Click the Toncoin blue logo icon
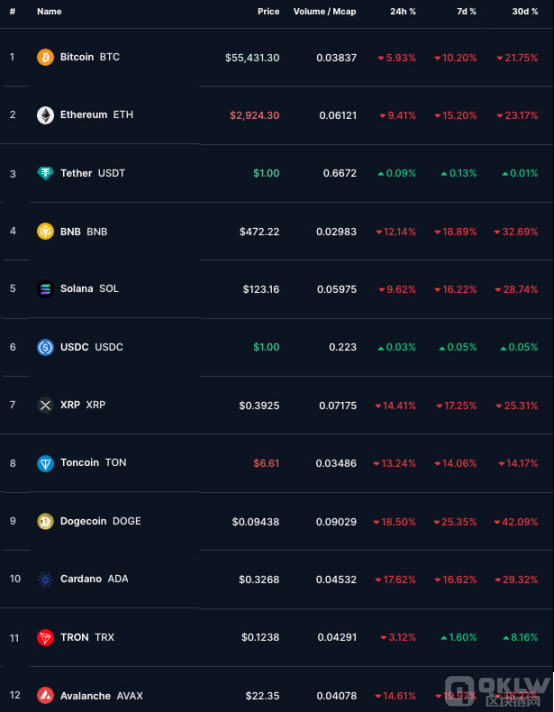This screenshot has width=554, height=712. click(45, 463)
